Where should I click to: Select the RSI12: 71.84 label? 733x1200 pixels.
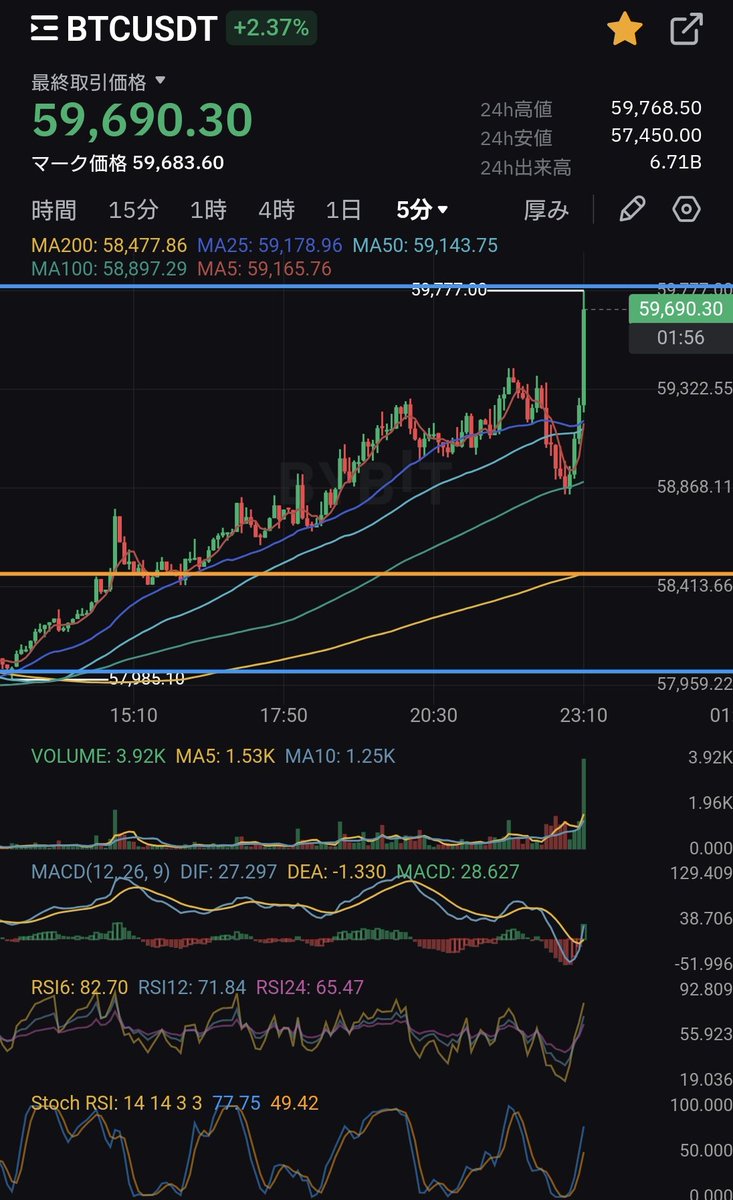(192, 988)
